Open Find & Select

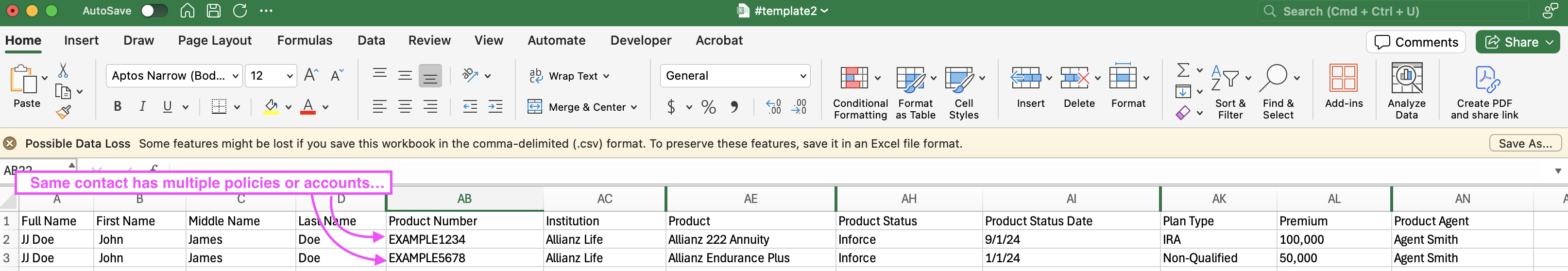tap(1278, 91)
